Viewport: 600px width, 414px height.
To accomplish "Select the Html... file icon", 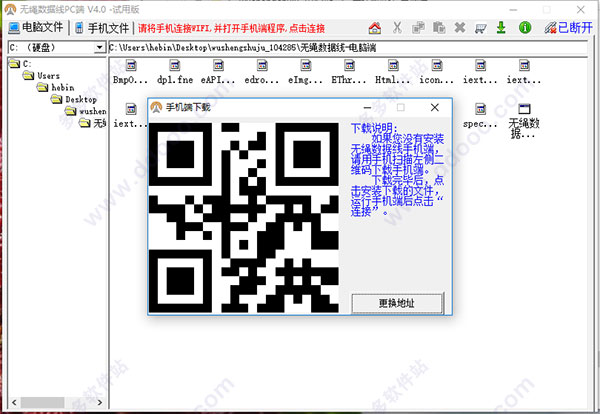I will coord(393,72).
